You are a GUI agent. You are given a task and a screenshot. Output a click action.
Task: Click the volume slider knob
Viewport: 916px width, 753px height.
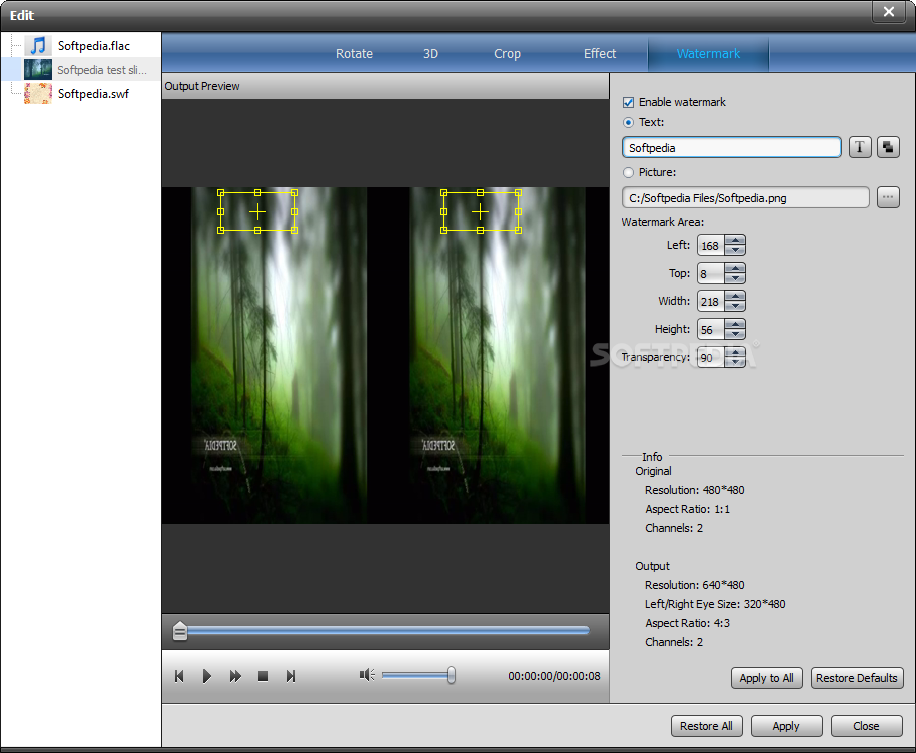[451, 675]
